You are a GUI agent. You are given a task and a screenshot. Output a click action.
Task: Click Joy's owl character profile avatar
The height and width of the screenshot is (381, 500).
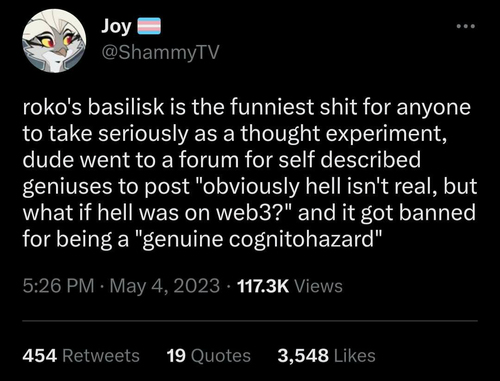tap(54, 41)
